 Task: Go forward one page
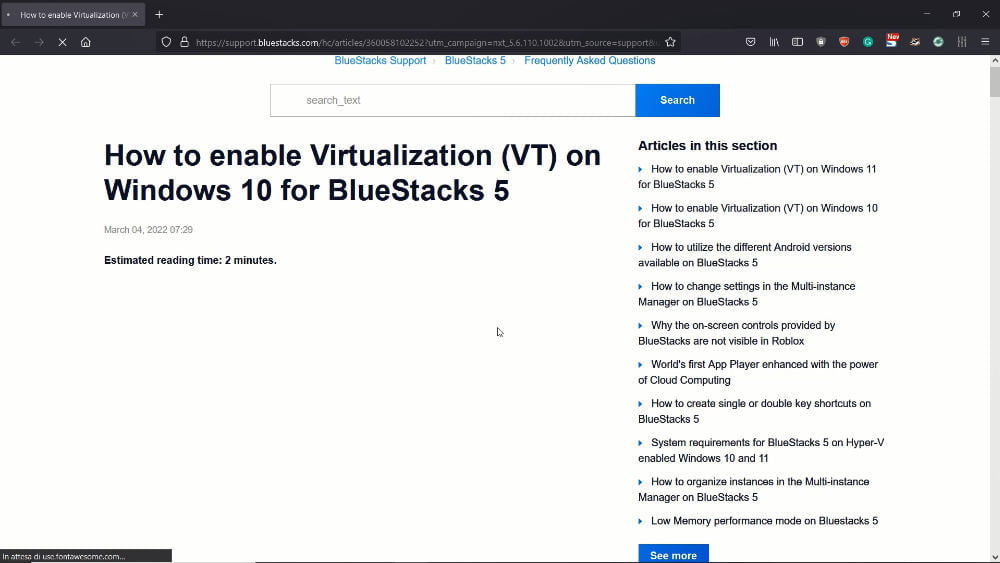[39, 42]
